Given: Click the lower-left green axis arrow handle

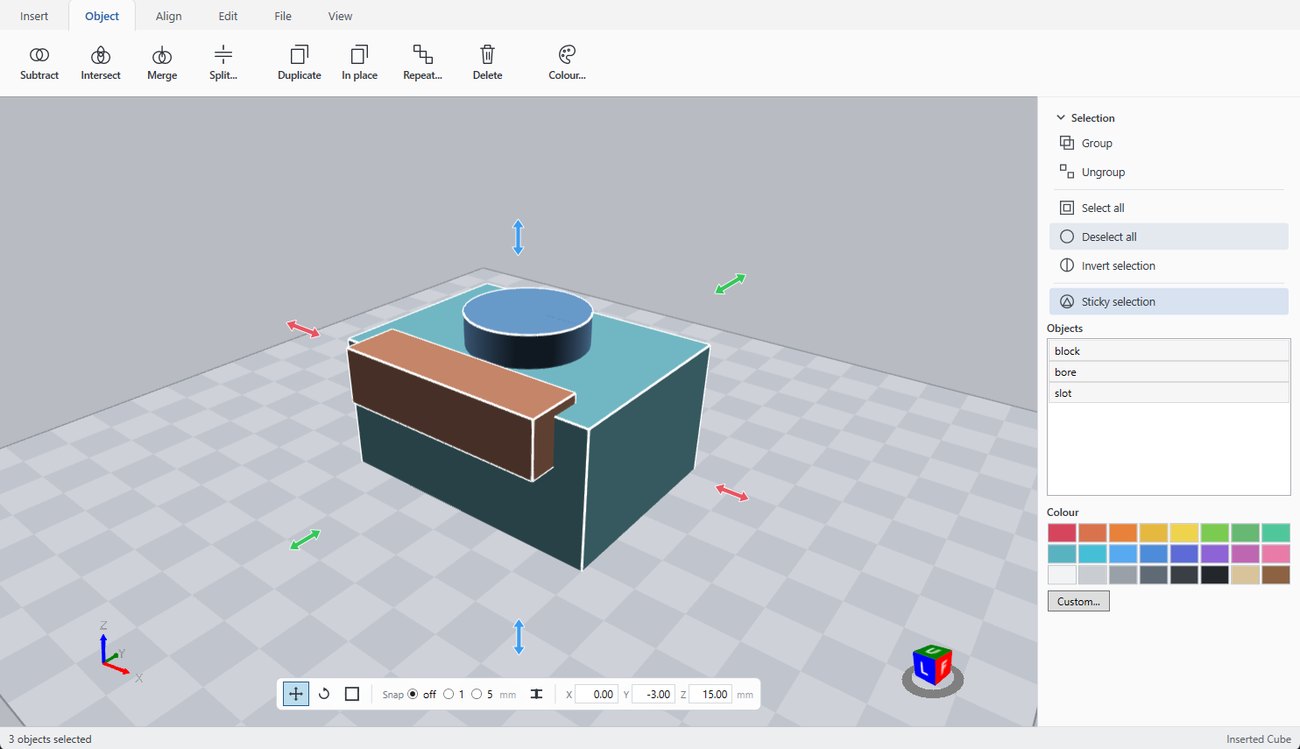Looking at the screenshot, I should pos(305,540).
